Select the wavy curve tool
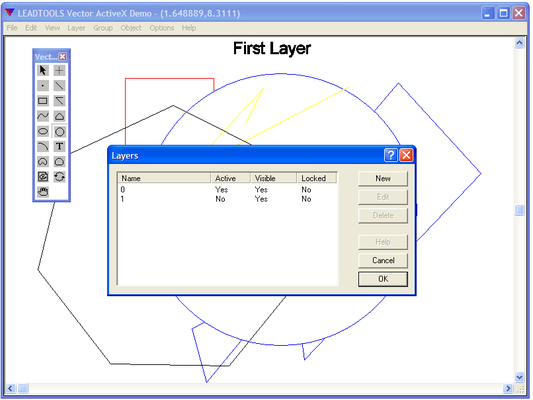Image resolution: width=533 pixels, height=400 pixels. pos(43,116)
